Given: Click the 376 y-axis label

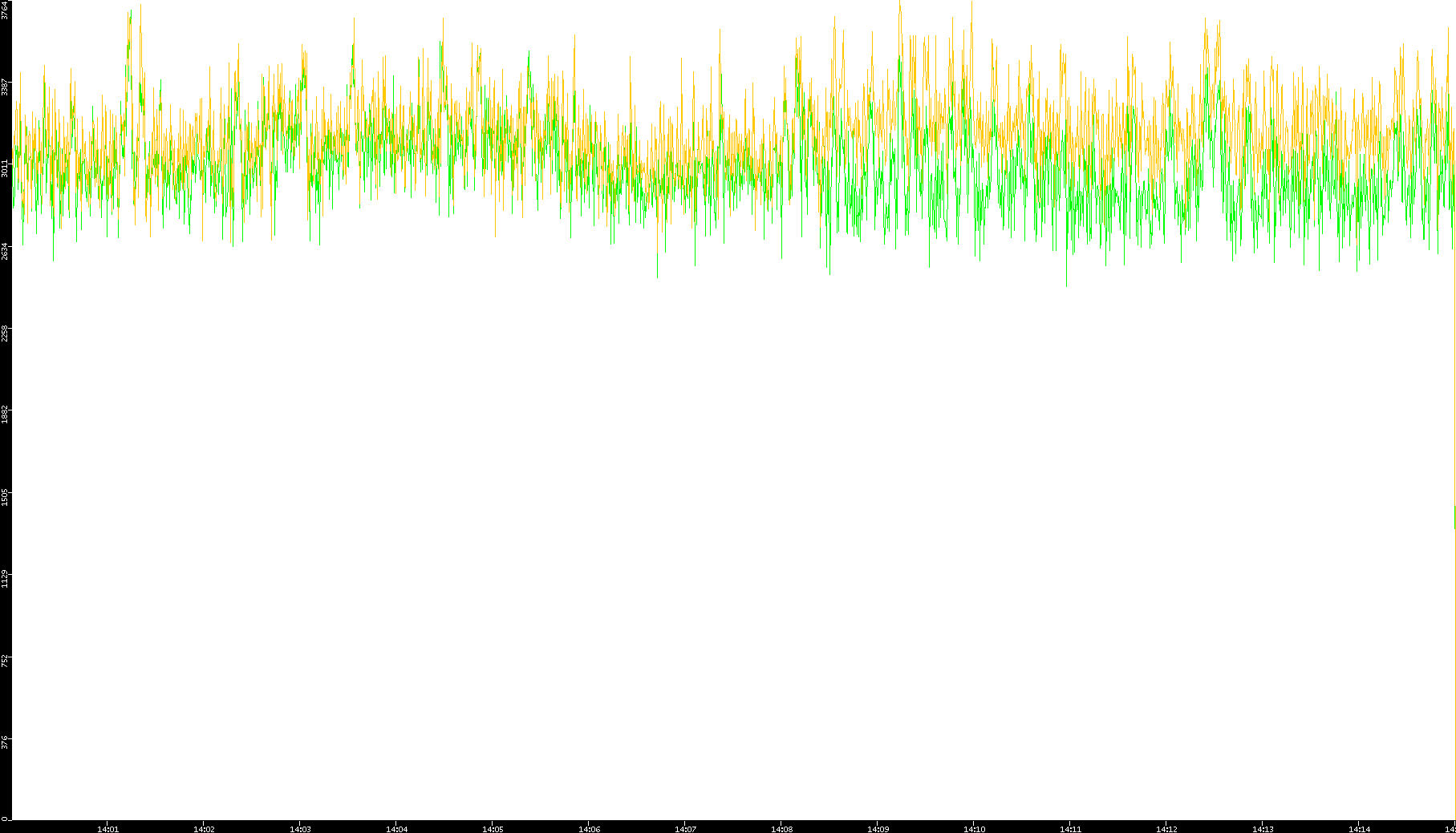Looking at the screenshot, I should 5,742.
